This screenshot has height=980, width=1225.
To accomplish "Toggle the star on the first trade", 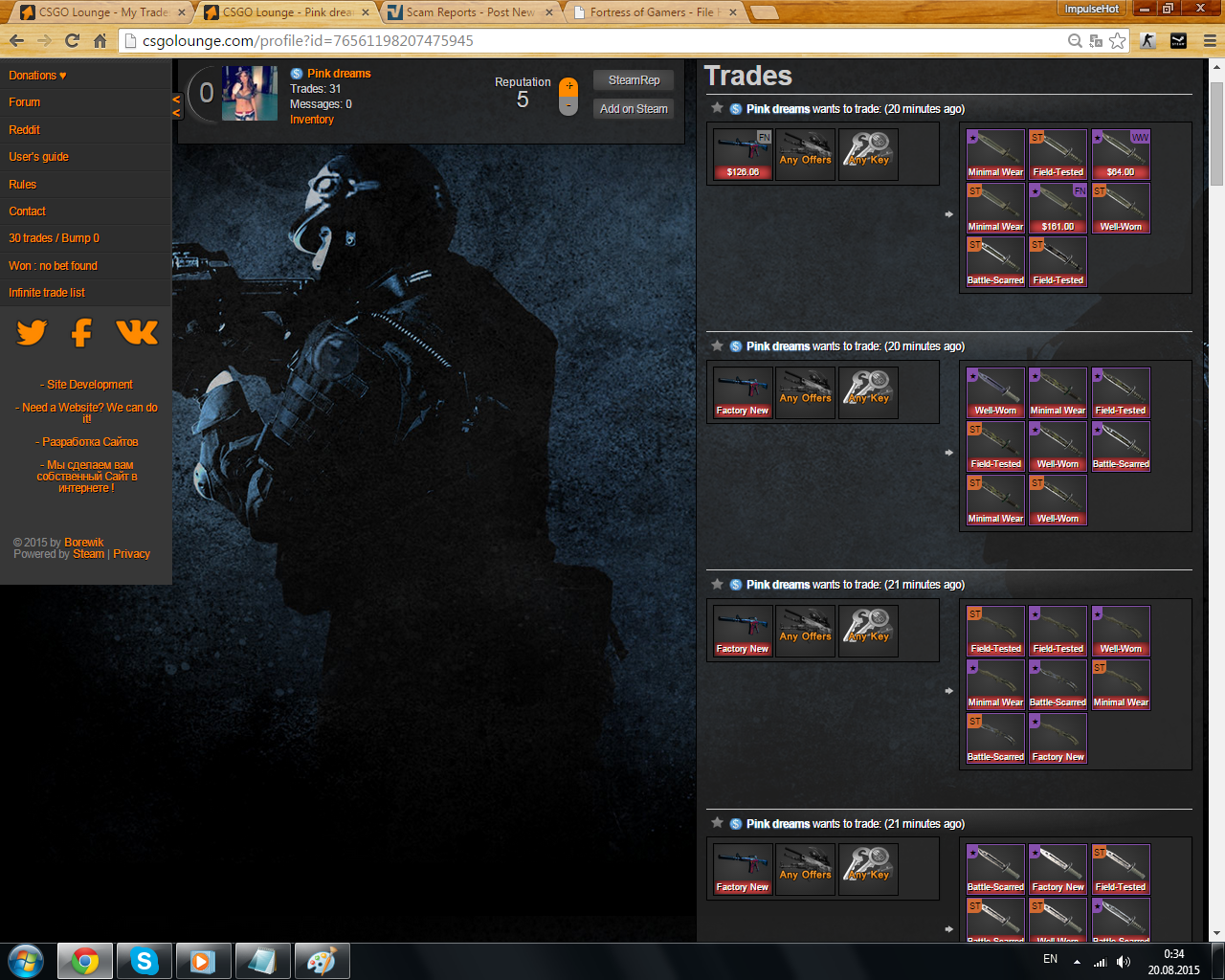I will (x=717, y=108).
